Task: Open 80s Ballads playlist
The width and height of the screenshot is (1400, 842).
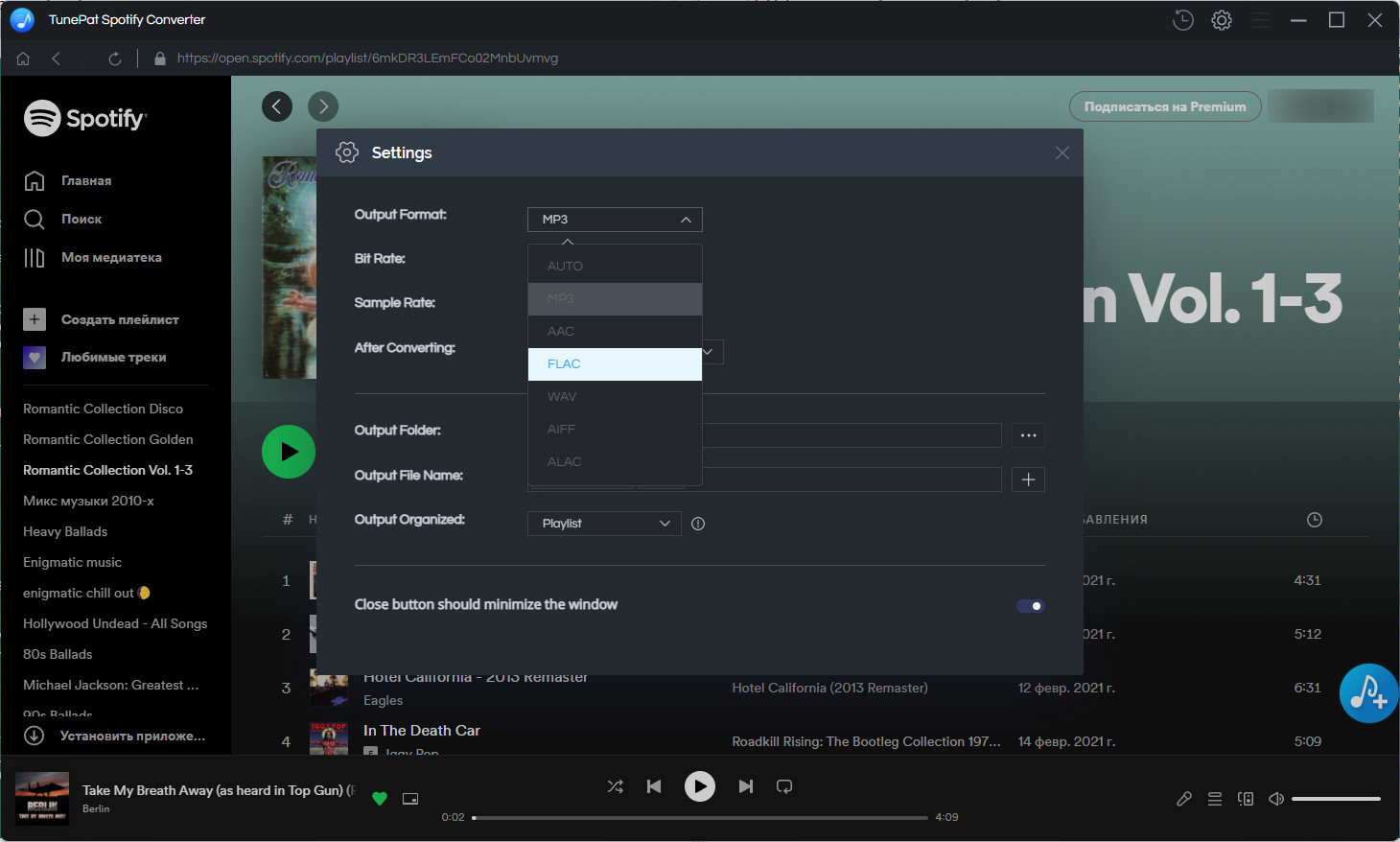Action: [x=58, y=654]
